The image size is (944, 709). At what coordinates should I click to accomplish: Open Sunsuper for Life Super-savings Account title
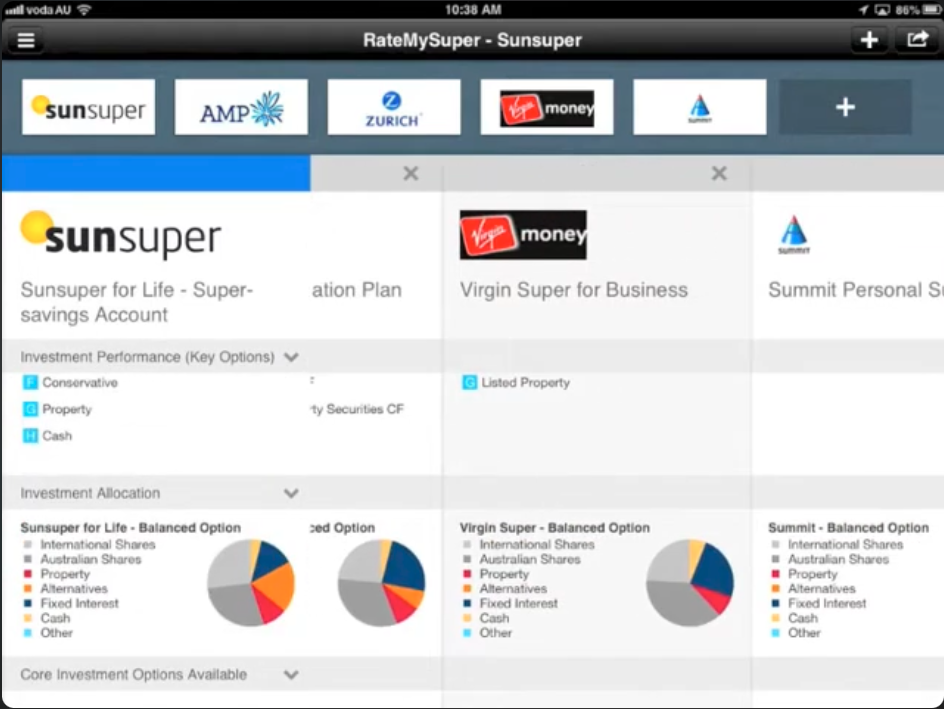point(137,302)
